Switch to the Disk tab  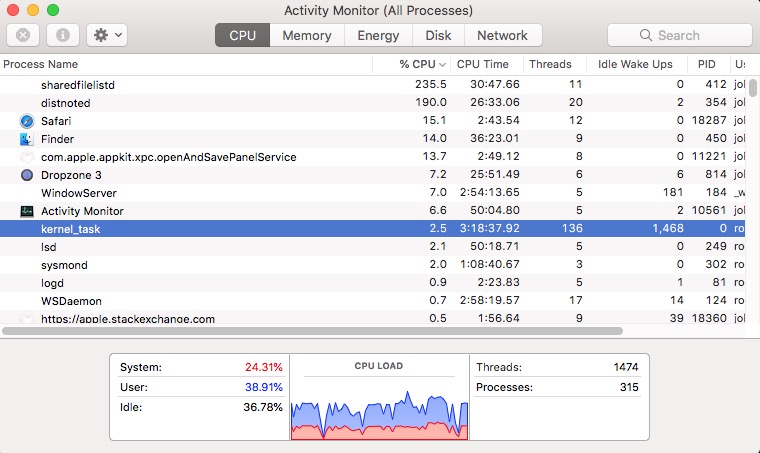[438, 35]
